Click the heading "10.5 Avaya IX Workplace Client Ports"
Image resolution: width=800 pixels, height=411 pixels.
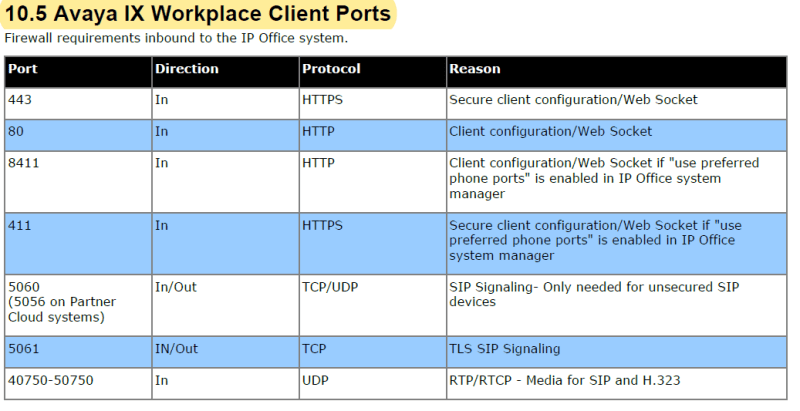point(197,14)
